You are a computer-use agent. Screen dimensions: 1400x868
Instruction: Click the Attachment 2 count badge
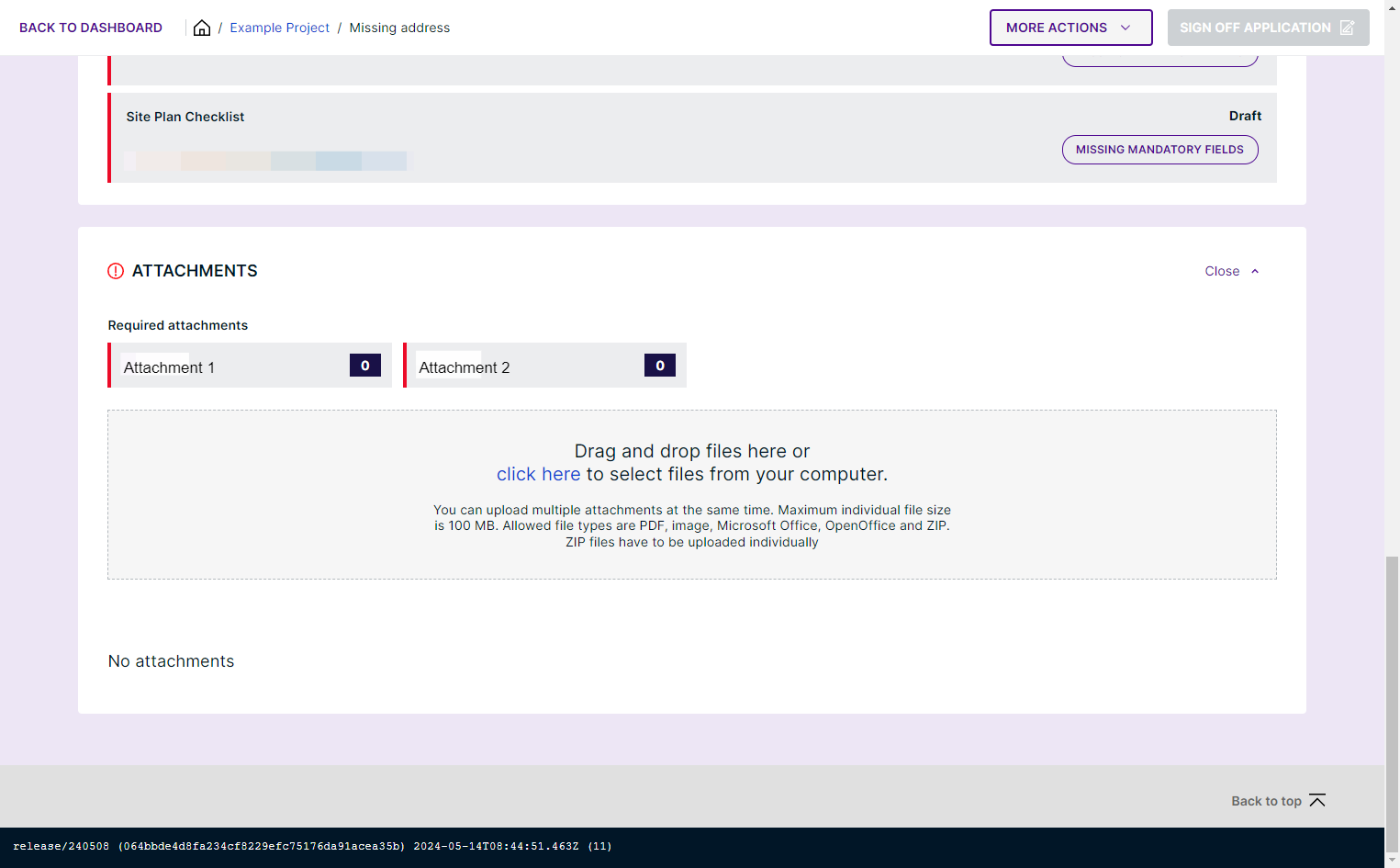[660, 366]
